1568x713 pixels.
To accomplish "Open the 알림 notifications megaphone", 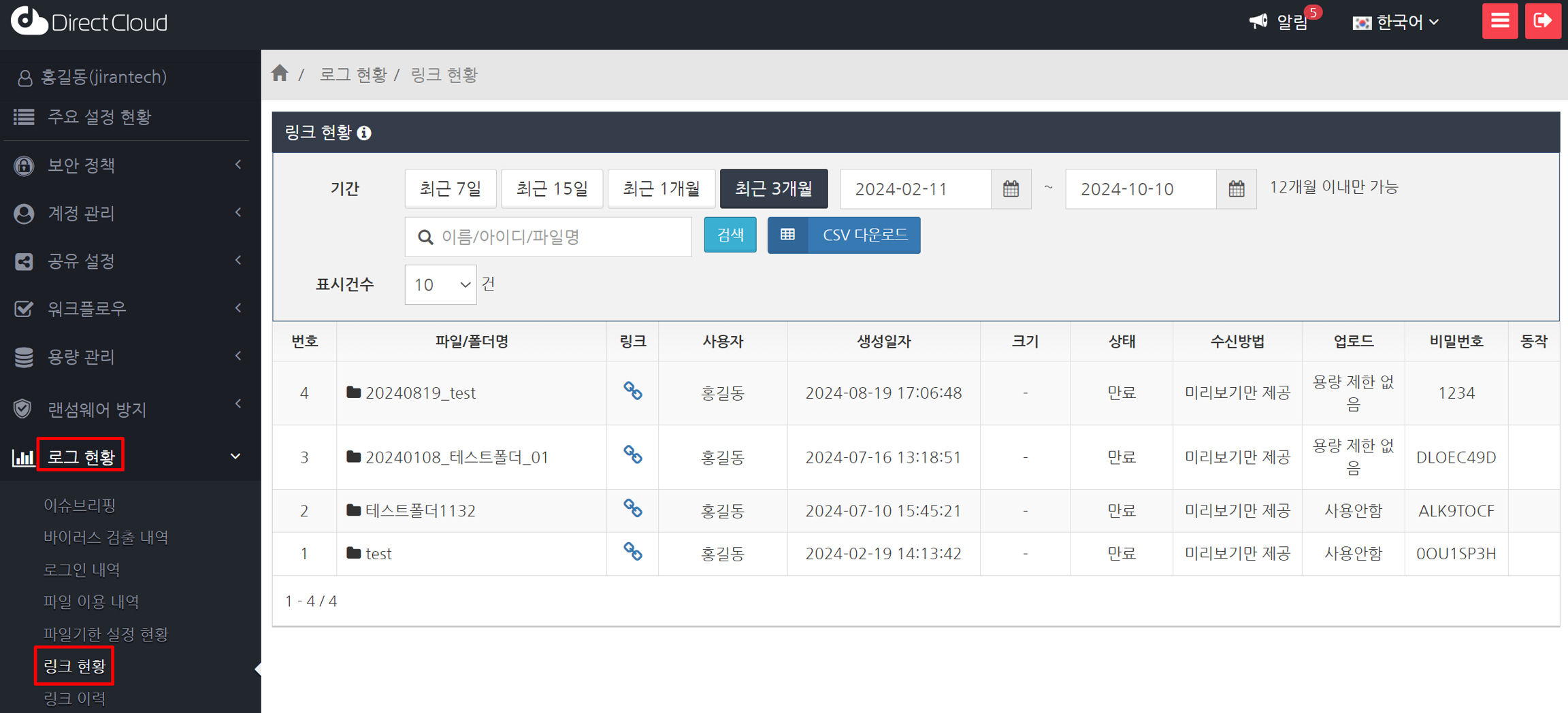I will pos(1259,22).
